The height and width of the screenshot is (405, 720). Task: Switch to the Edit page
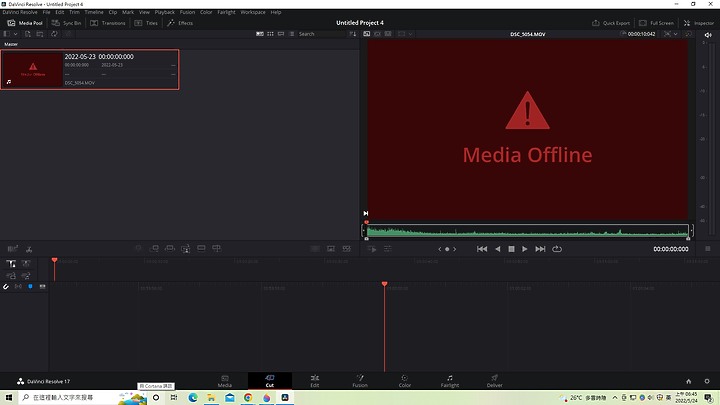pos(315,381)
